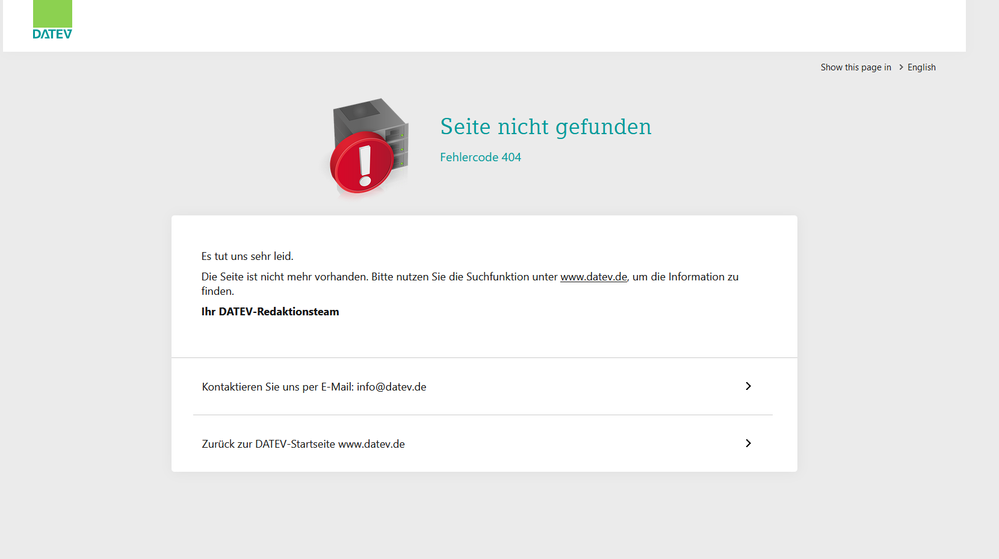Click the 'Show this page in' label
The width and height of the screenshot is (999, 559).
(855, 67)
